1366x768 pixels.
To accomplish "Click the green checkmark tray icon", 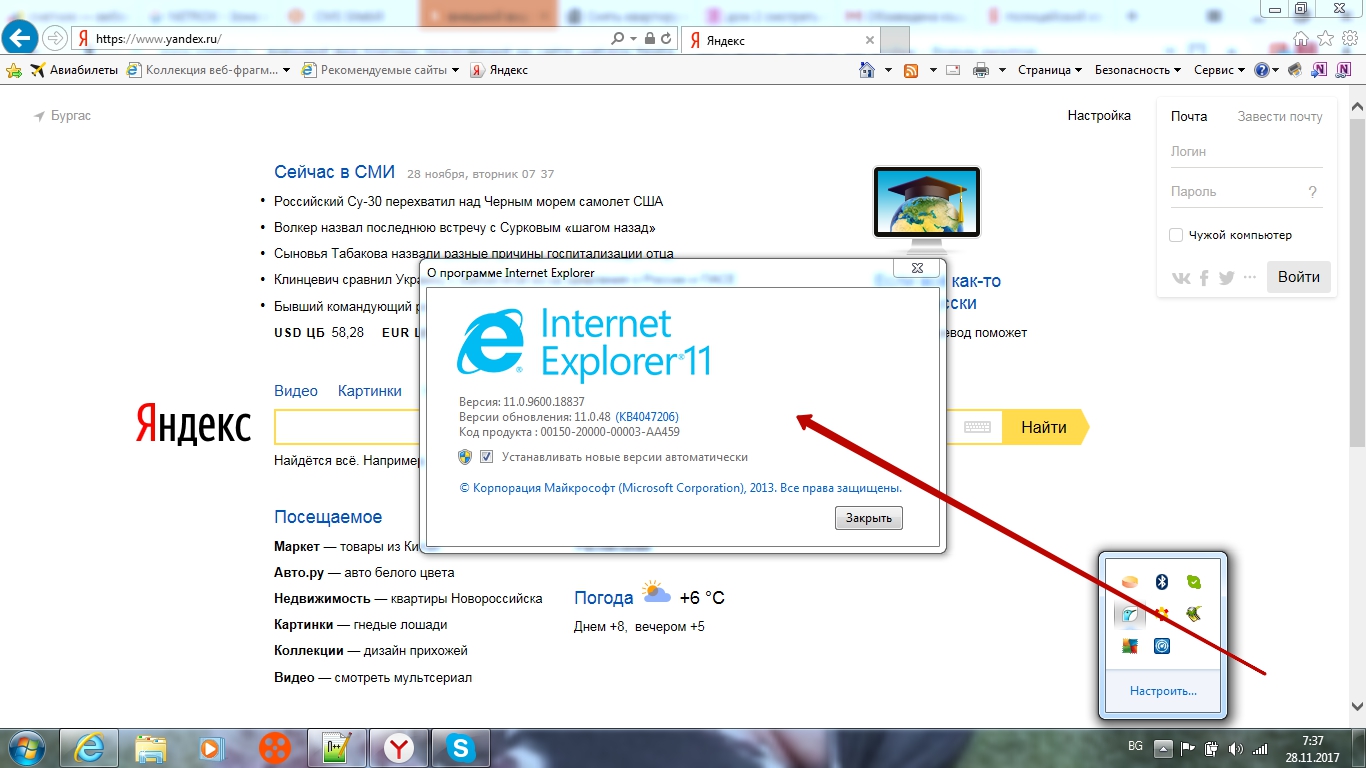I will click(x=1193, y=582).
